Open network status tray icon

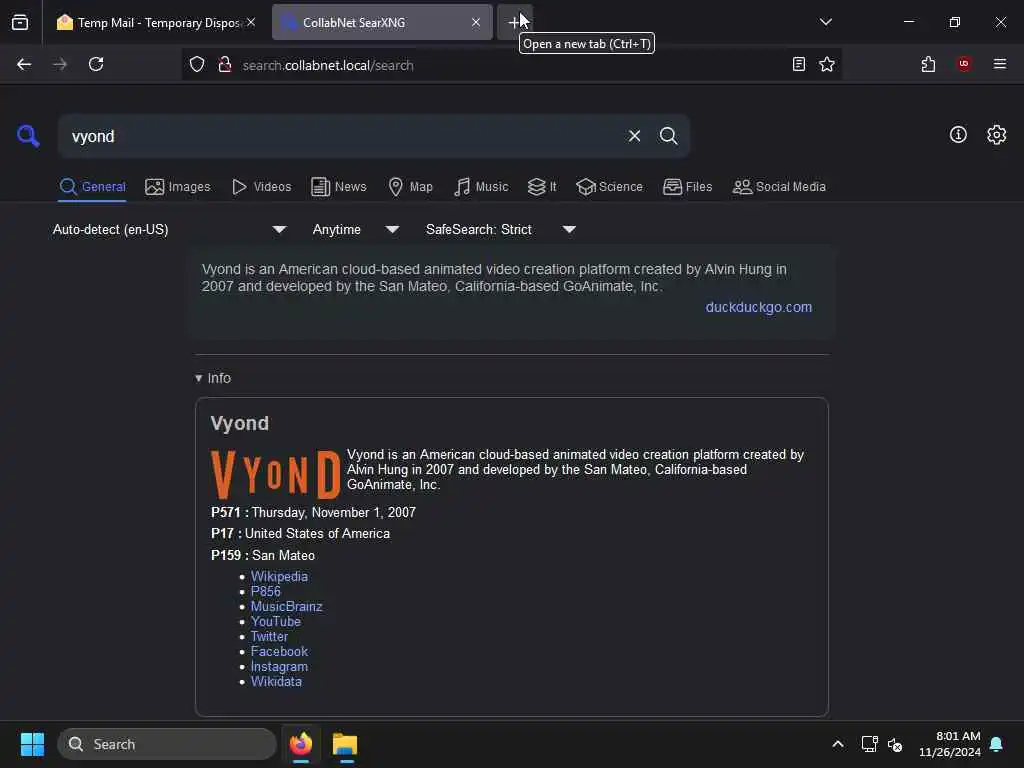point(869,744)
